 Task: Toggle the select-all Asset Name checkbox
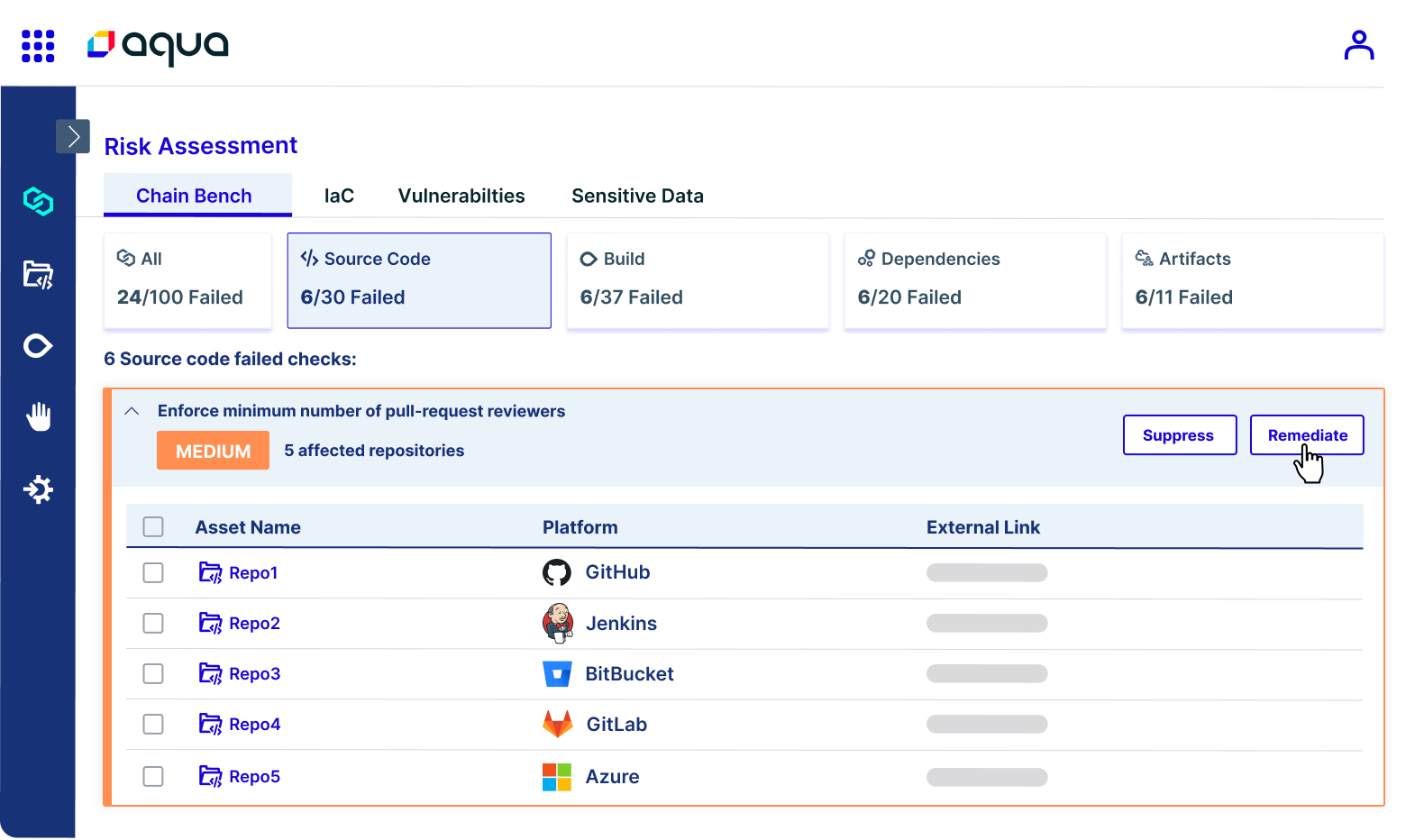click(153, 526)
